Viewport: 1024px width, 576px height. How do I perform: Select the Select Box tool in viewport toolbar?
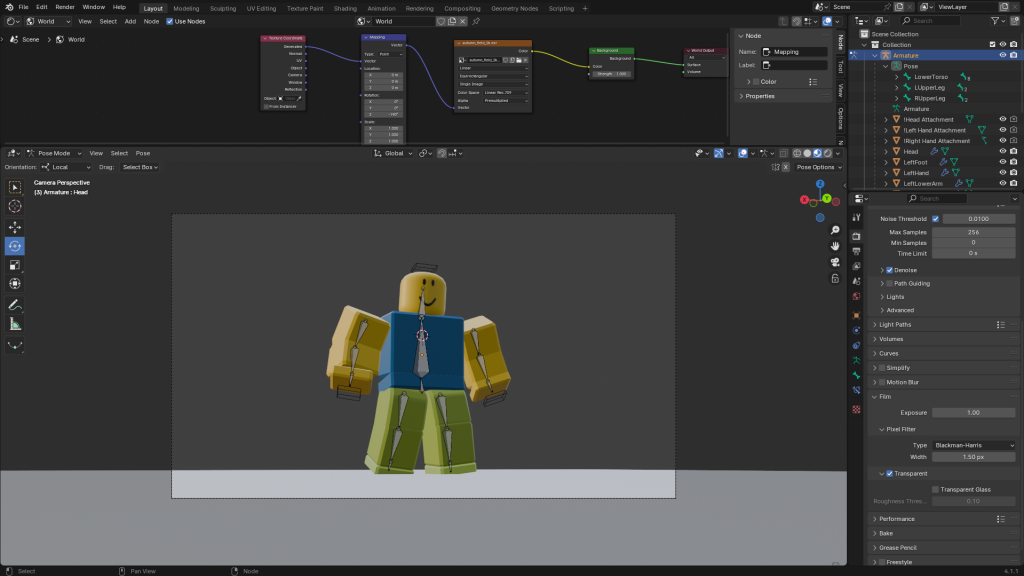point(14,187)
